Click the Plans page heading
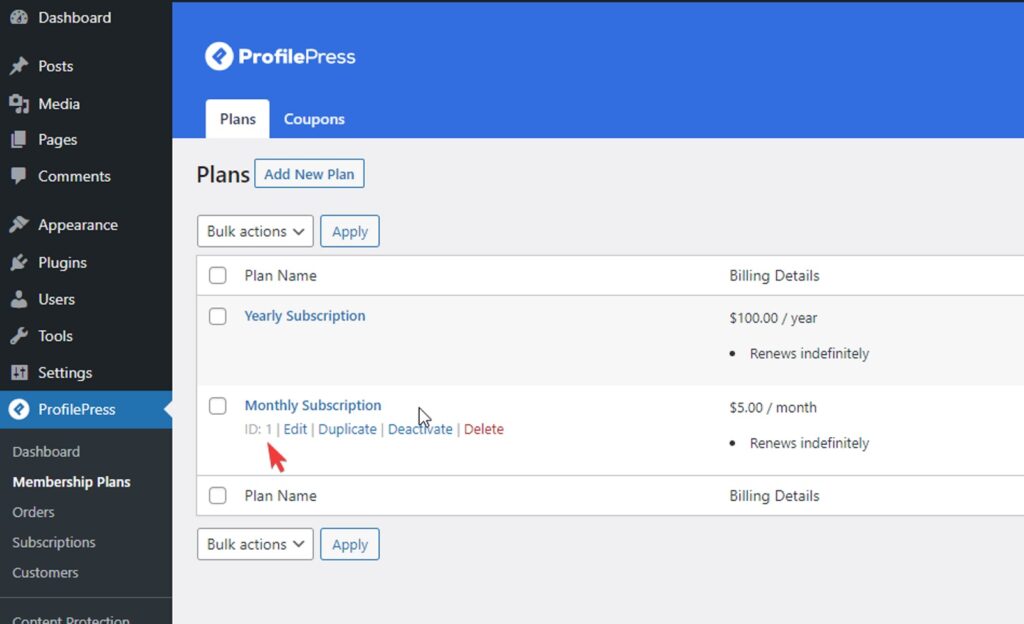 point(223,174)
